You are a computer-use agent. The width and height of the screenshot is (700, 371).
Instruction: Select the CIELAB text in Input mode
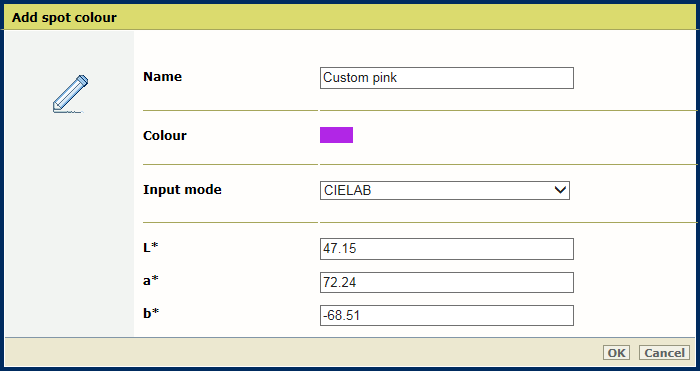[x=347, y=191]
